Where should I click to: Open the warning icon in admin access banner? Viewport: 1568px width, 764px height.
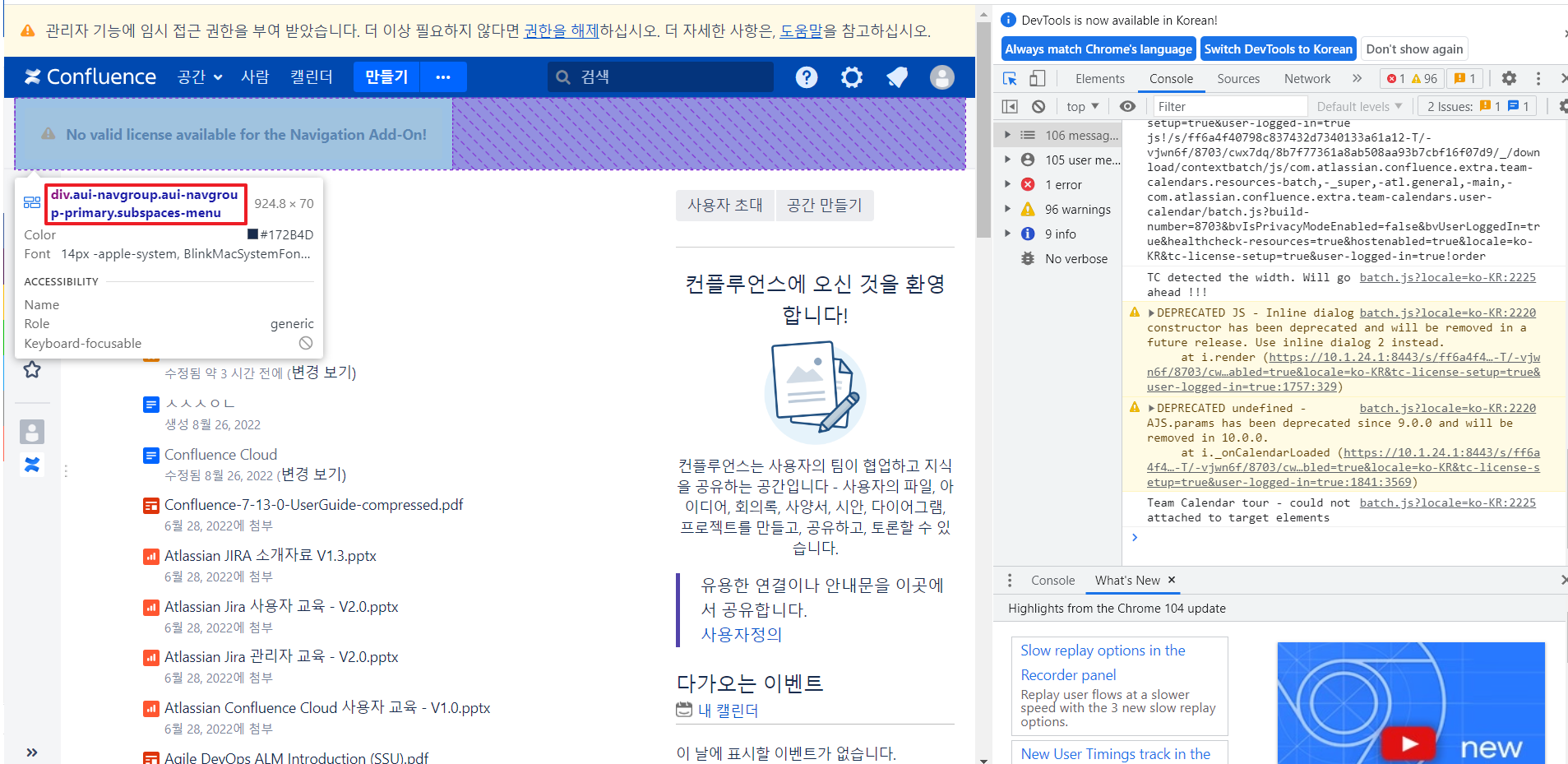pyautogui.click(x=28, y=30)
